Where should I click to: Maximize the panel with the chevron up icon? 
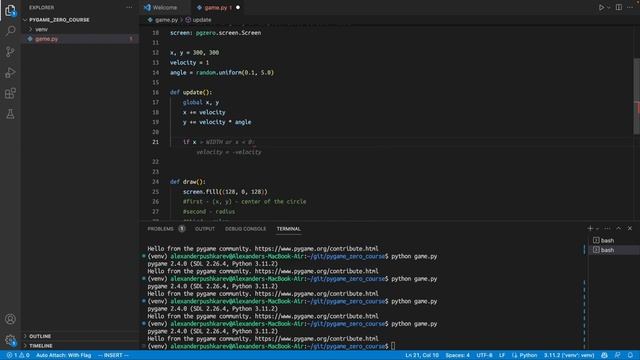tap(619, 229)
